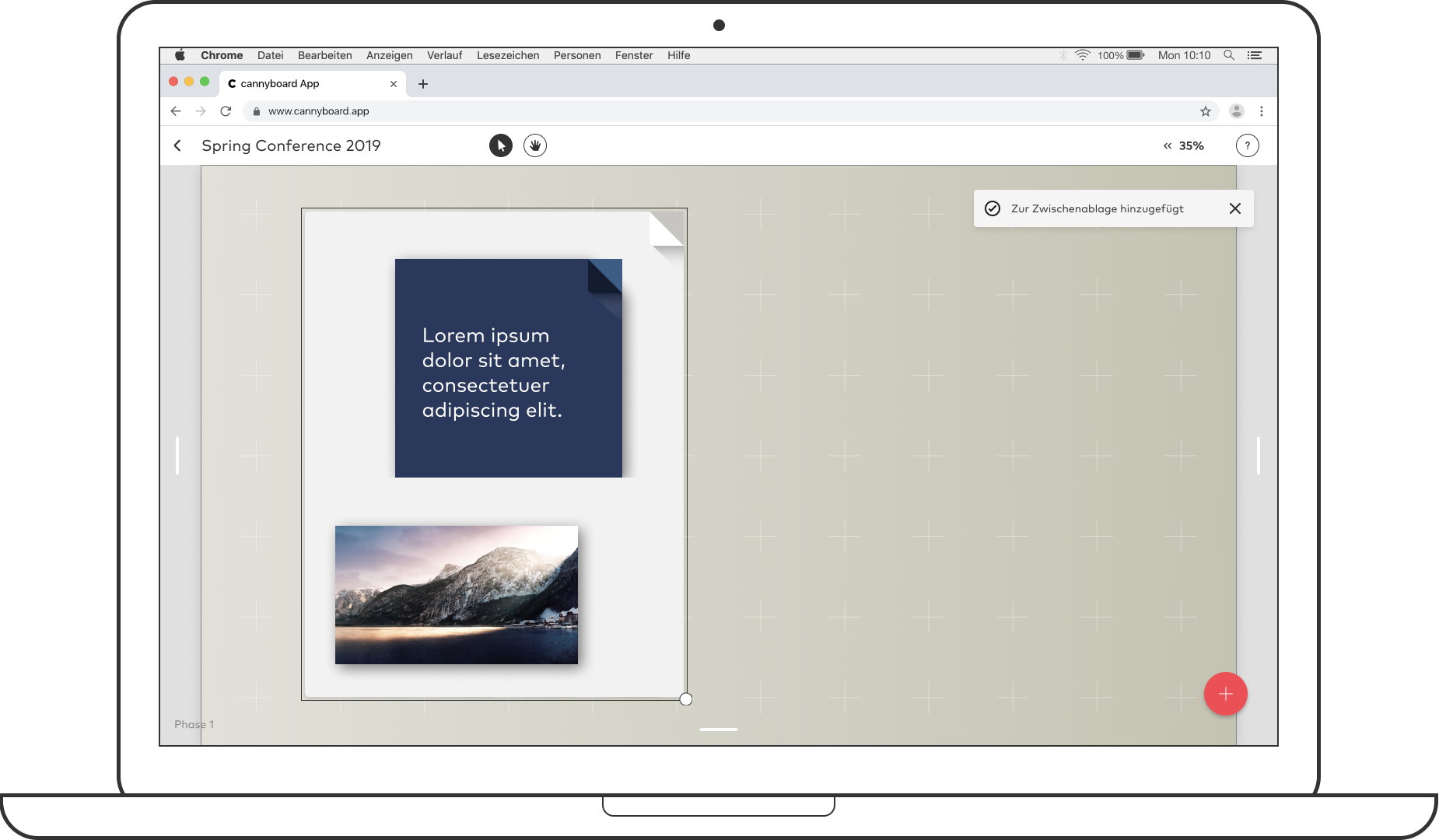Click the folded corner of blue note
Image resolution: width=1439 pixels, height=840 pixels.
[605, 276]
